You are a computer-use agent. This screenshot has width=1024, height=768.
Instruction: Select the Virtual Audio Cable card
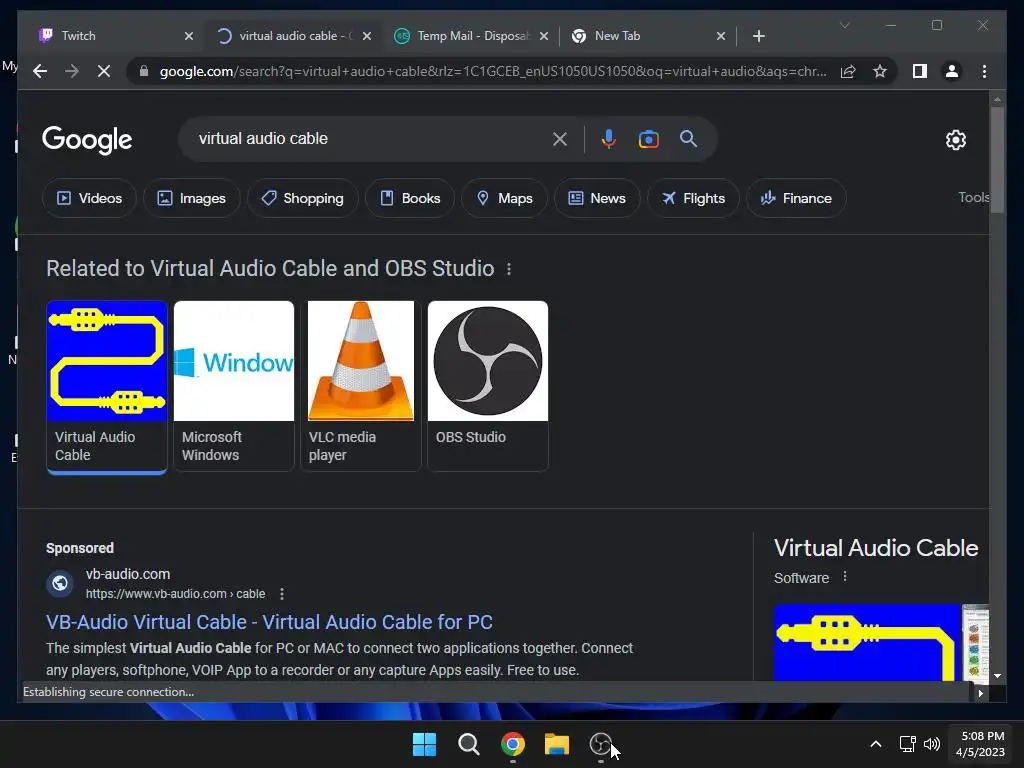(x=107, y=386)
